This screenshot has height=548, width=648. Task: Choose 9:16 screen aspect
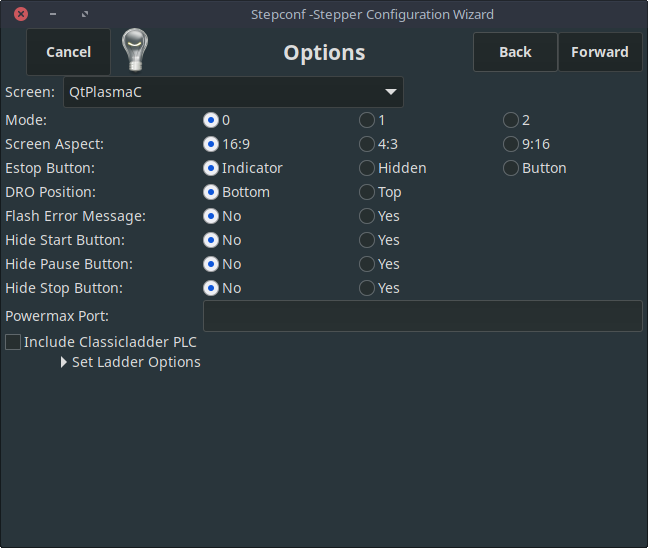click(x=512, y=144)
